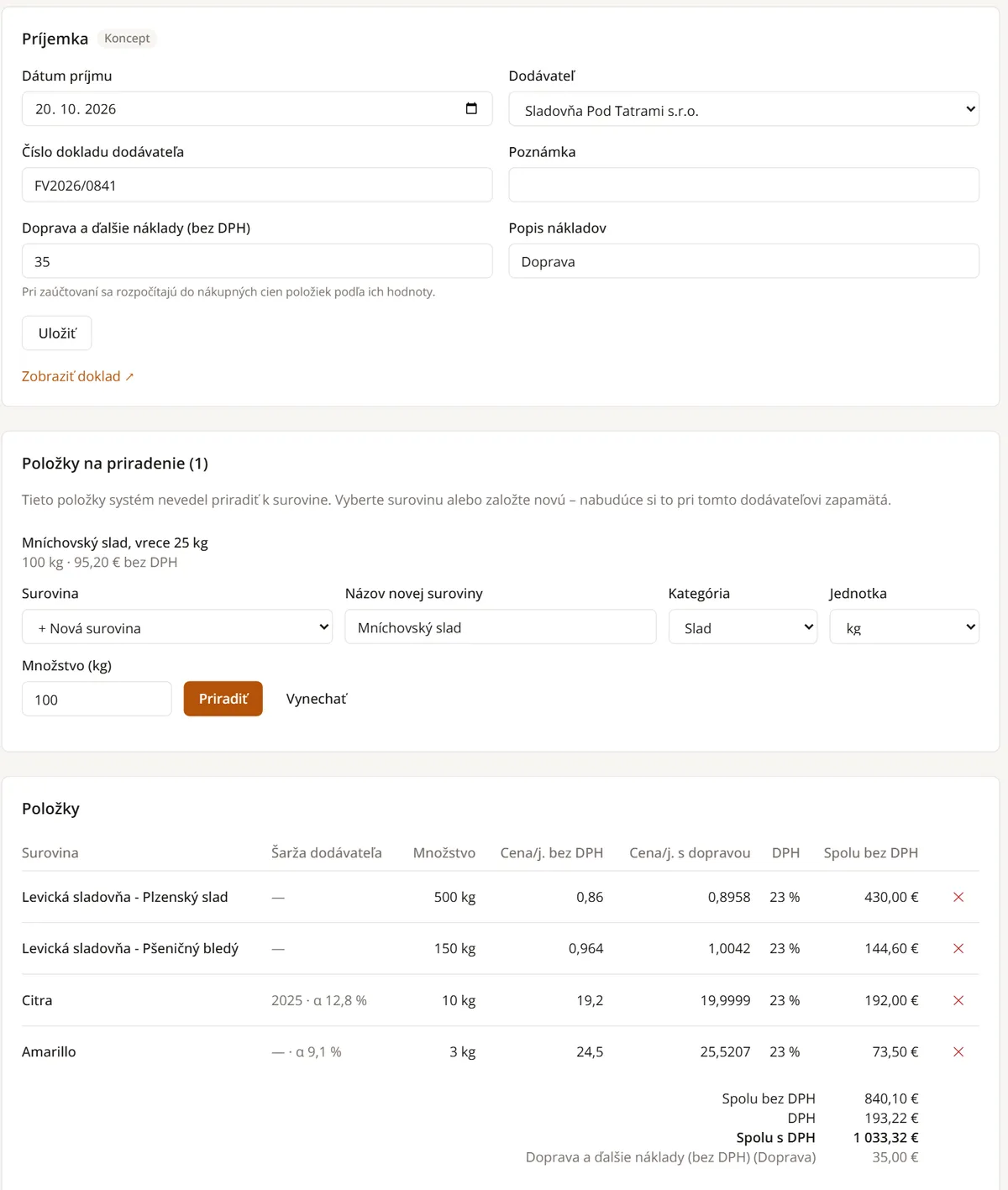Open the Zobraziť doklad link

tap(78, 376)
